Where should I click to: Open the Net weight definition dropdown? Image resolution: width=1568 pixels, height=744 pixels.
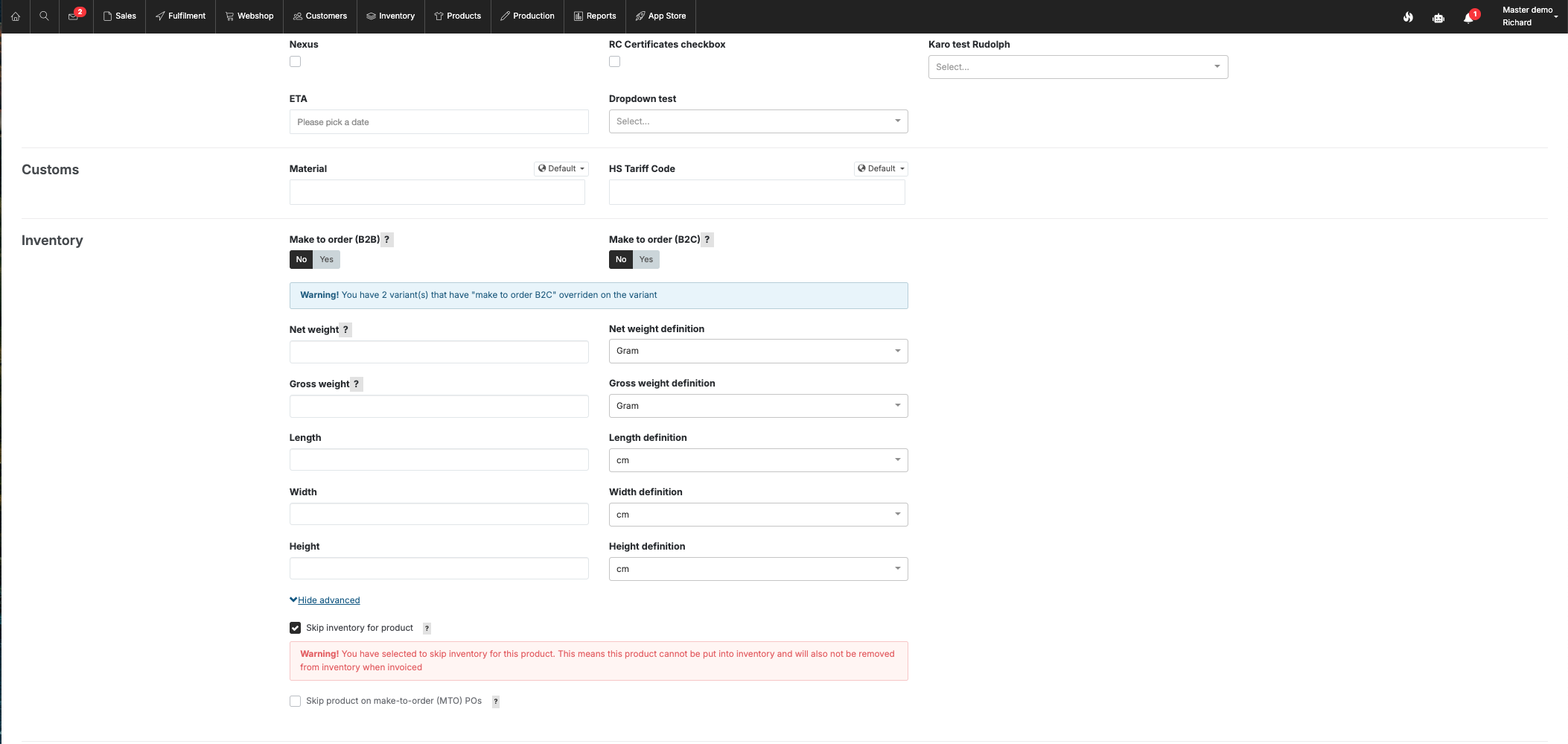(x=759, y=351)
